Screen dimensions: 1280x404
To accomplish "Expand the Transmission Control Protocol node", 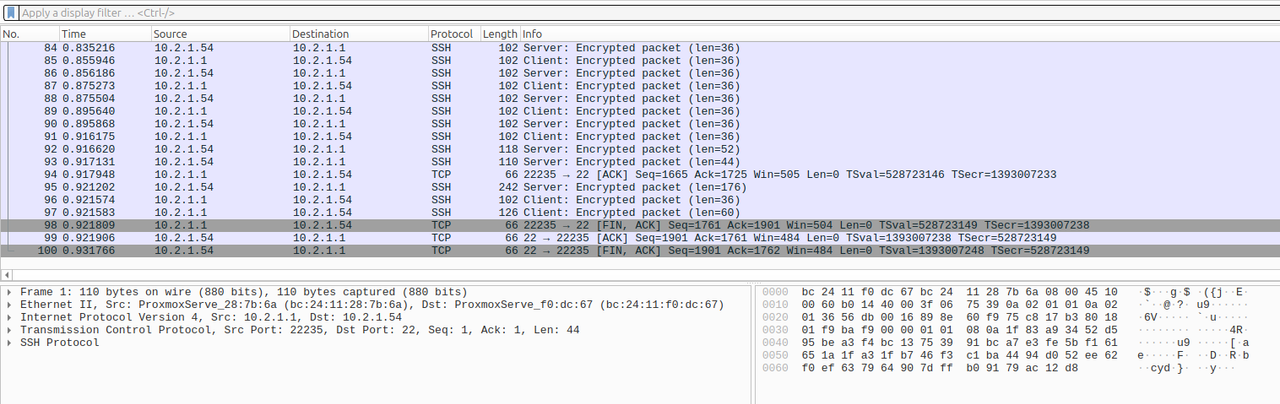I will coord(9,330).
